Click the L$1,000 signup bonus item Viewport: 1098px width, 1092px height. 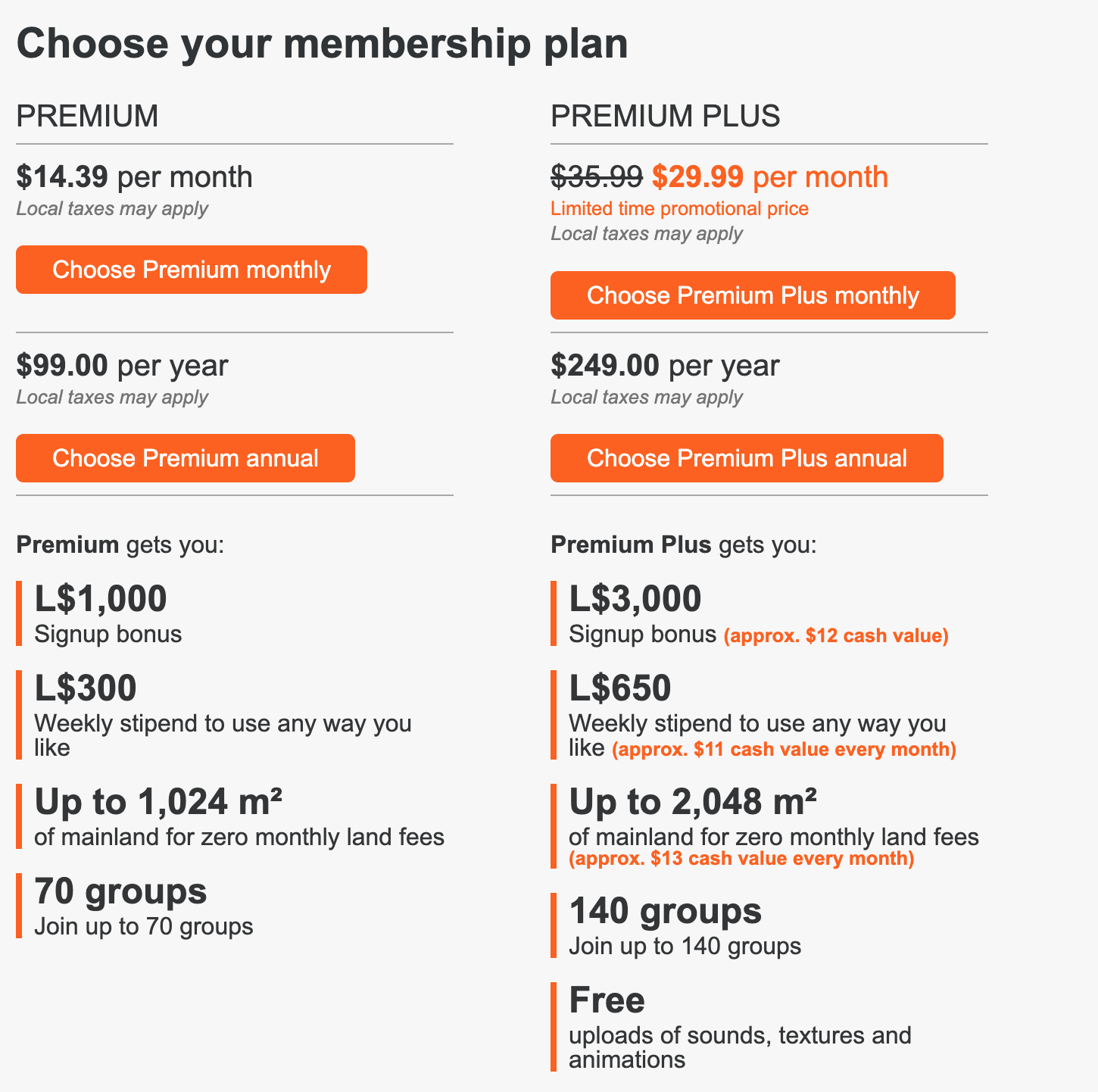tap(101, 599)
